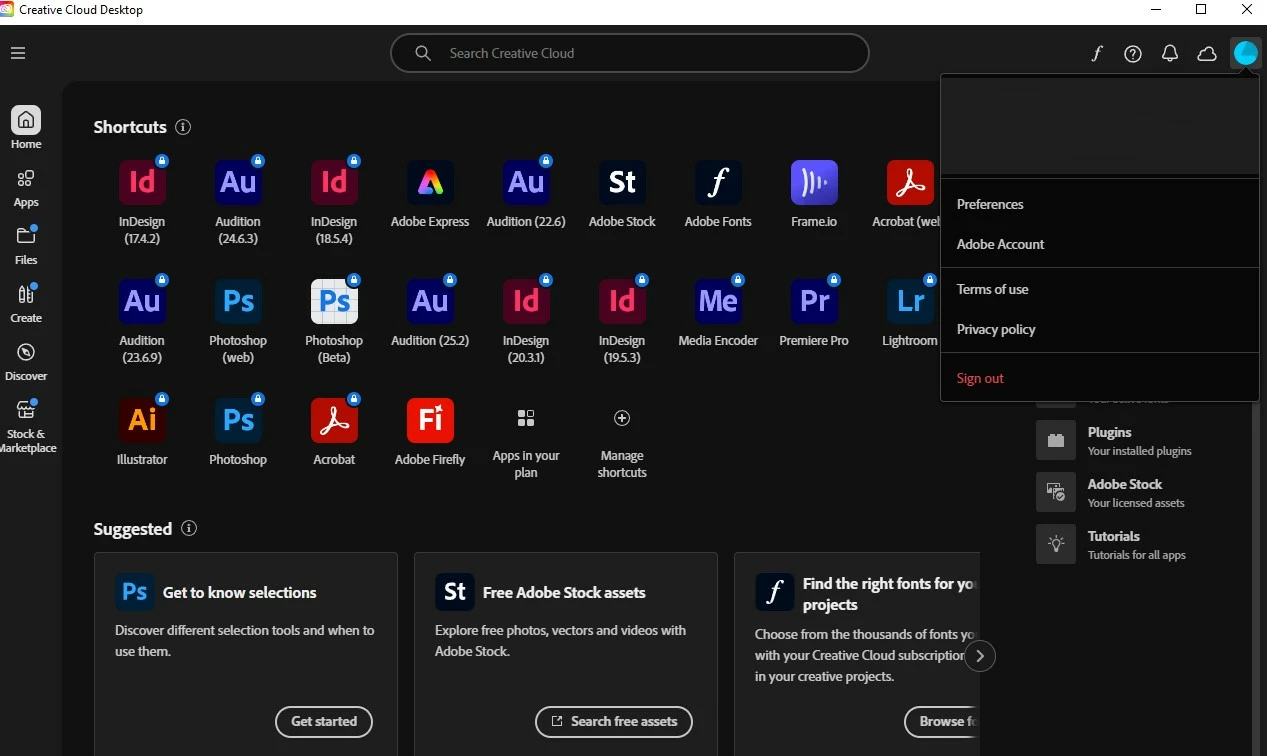Open the notifications bell icon
This screenshot has height=756, width=1267.
pyautogui.click(x=1170, y=54)
